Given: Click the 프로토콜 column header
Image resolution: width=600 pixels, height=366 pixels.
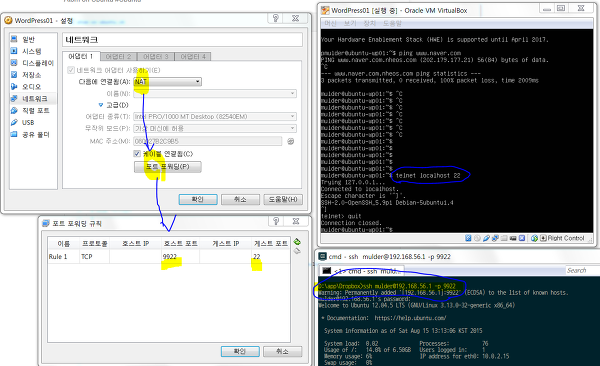Looking at the screenshot, I should pyautogui.click(x=95, y=243).
